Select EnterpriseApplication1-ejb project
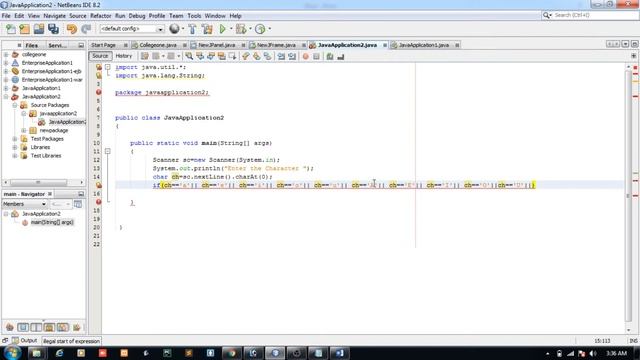 (x=51, y=71)
